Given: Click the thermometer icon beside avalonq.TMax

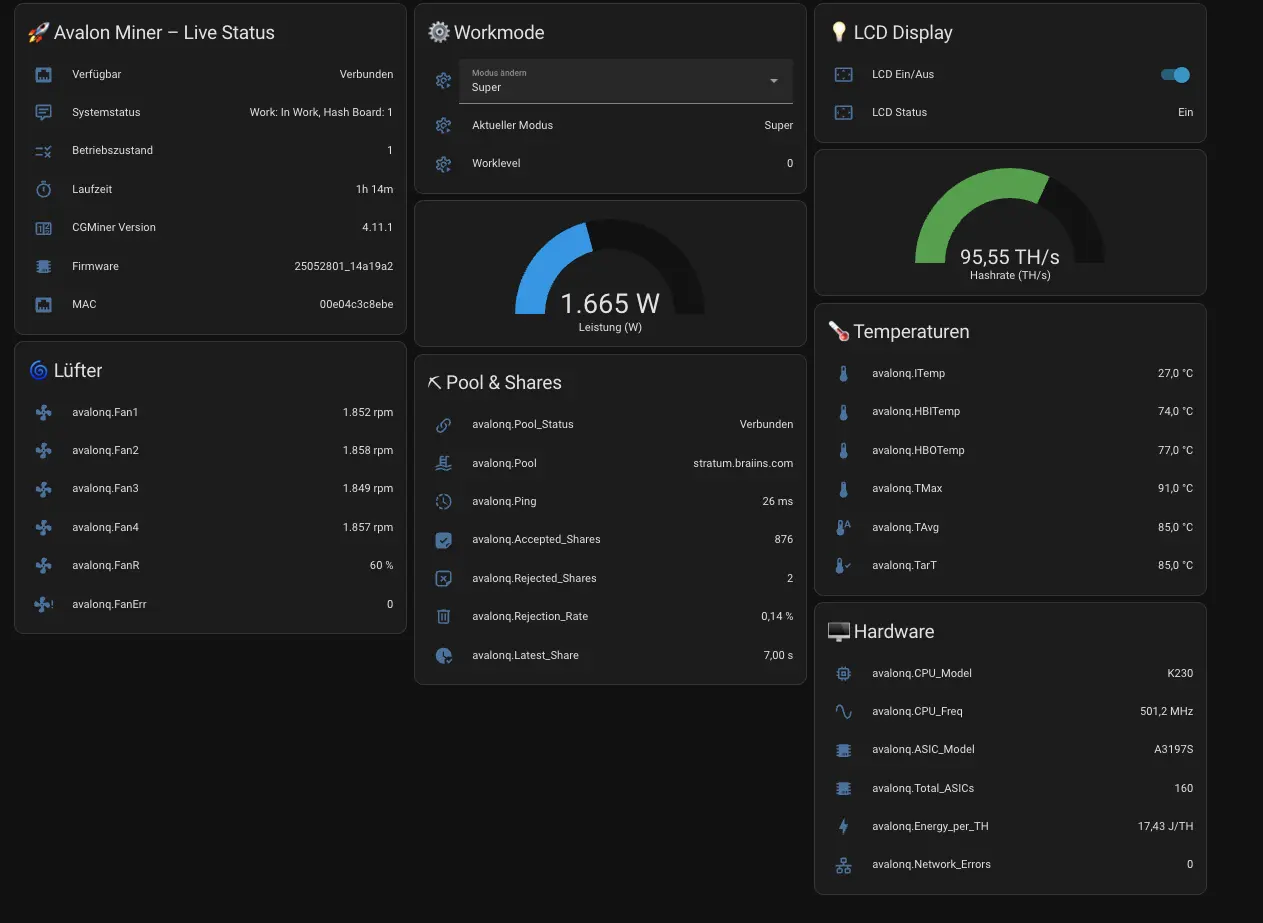Looking at the screenshot, I should (843, 489).
